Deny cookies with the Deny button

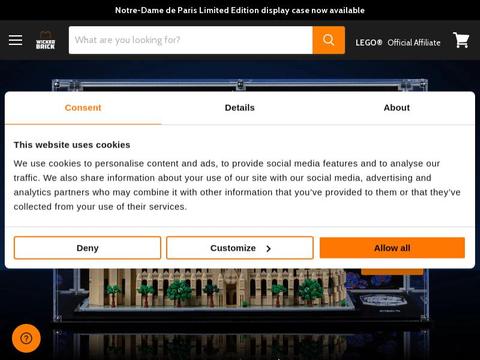[x=87, y=248]
